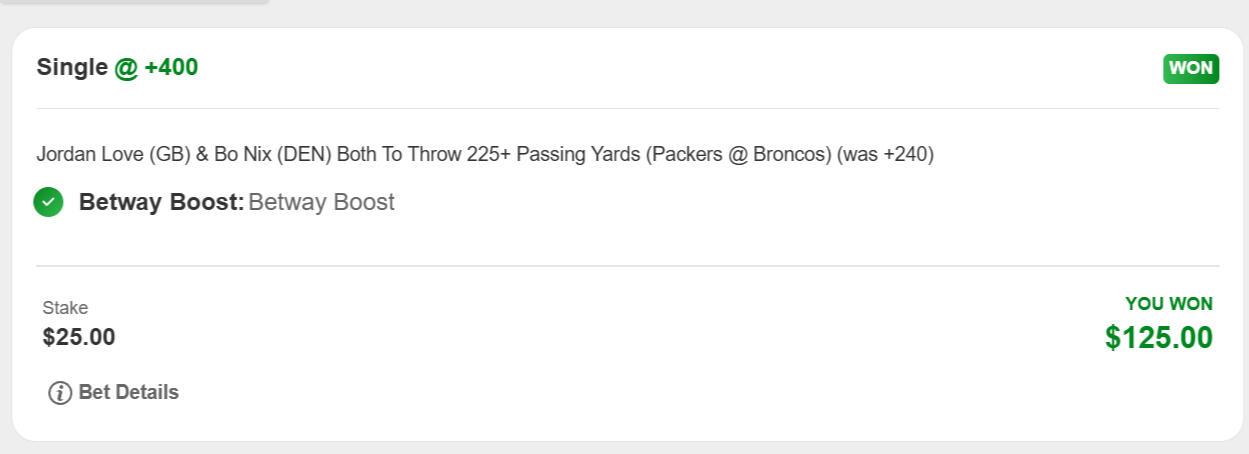The height and width of the screenshot is (454, 1249).
Task: Click the gray Betway Boost value text
Action: (x=321, y=202)
